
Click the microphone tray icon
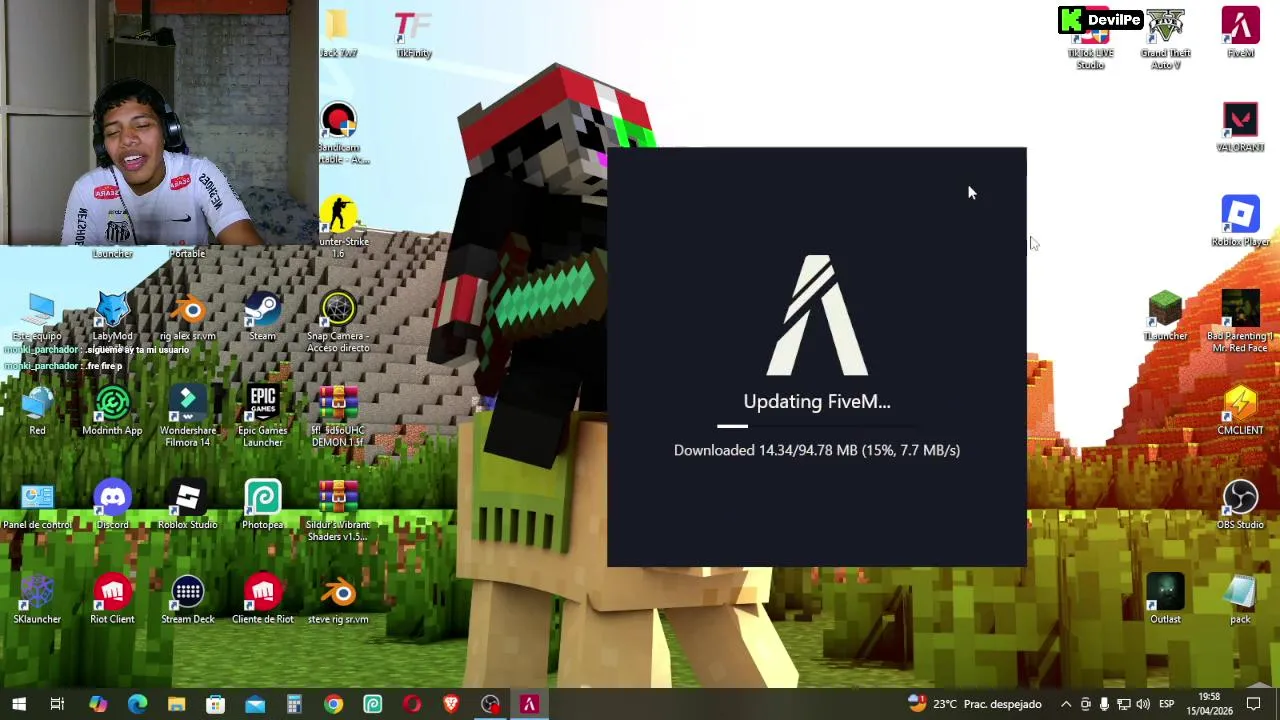1104,704
